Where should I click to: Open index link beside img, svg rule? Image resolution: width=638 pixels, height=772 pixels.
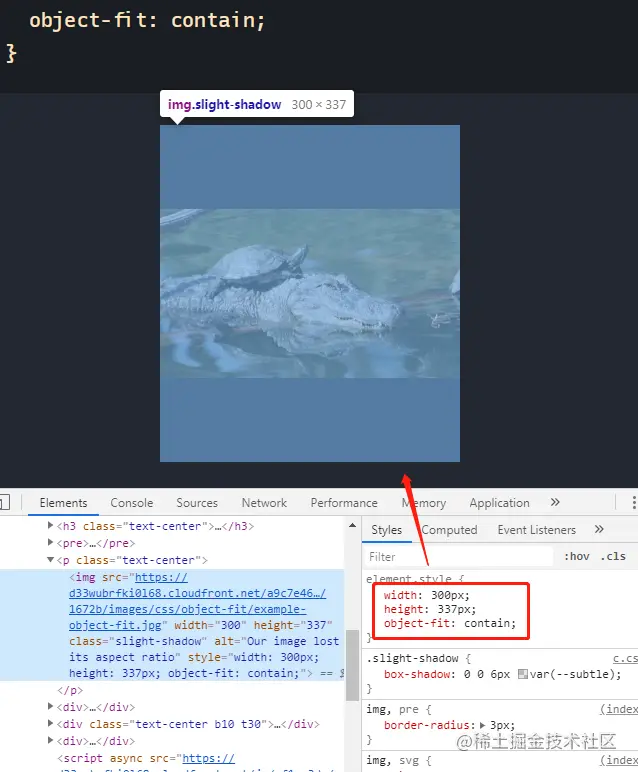619,760
